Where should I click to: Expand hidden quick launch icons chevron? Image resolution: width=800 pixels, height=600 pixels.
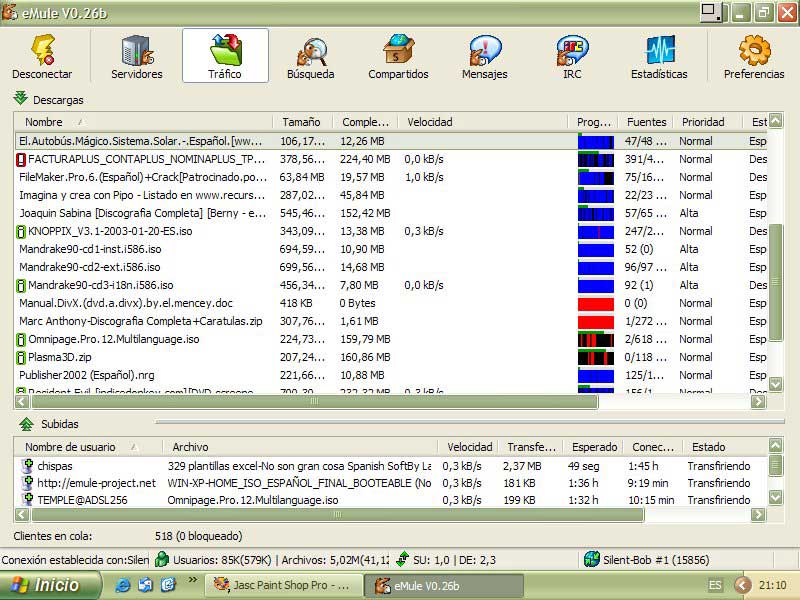192,580
